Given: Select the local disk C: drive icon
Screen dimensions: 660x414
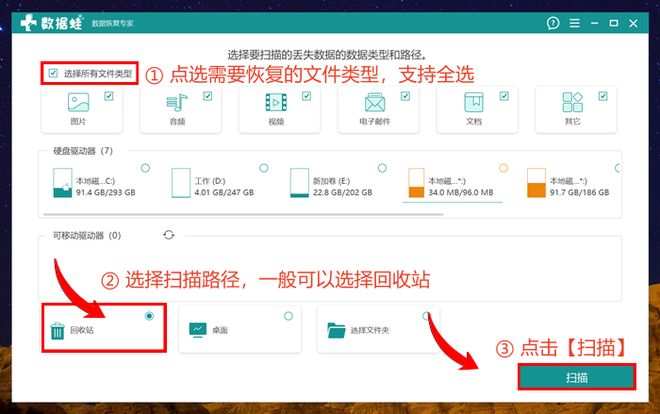Looking at the screenshot, I should click(62, 183).
